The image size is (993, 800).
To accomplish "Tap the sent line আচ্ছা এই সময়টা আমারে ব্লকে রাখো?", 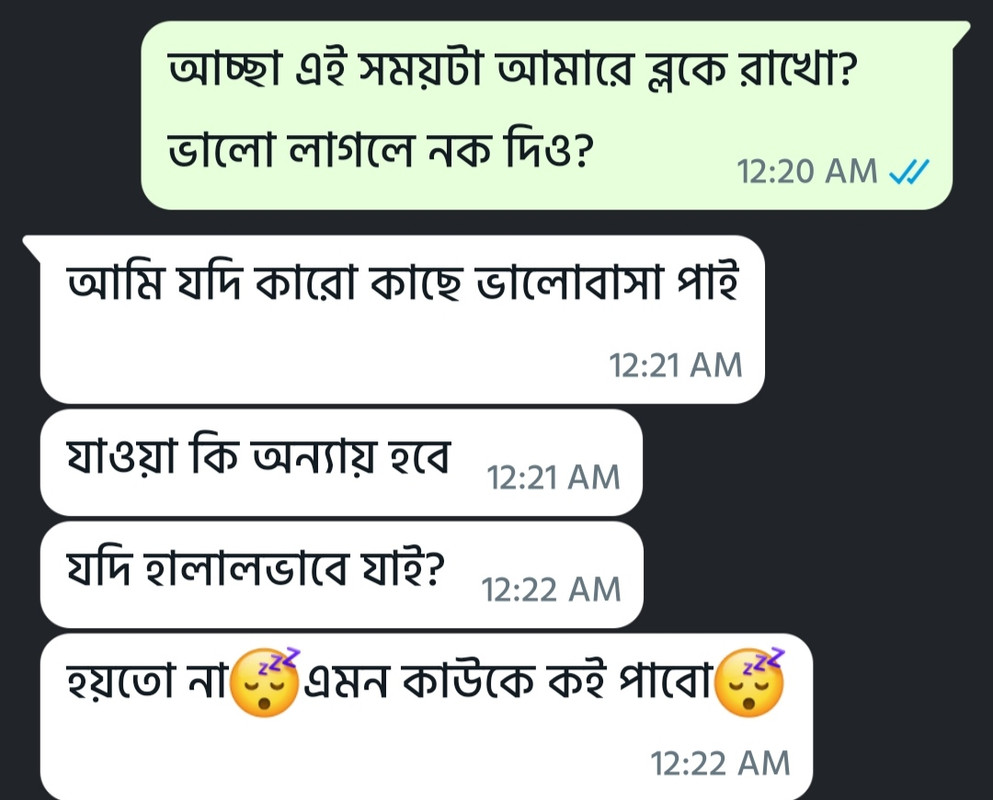I will [x=512, y=68].
